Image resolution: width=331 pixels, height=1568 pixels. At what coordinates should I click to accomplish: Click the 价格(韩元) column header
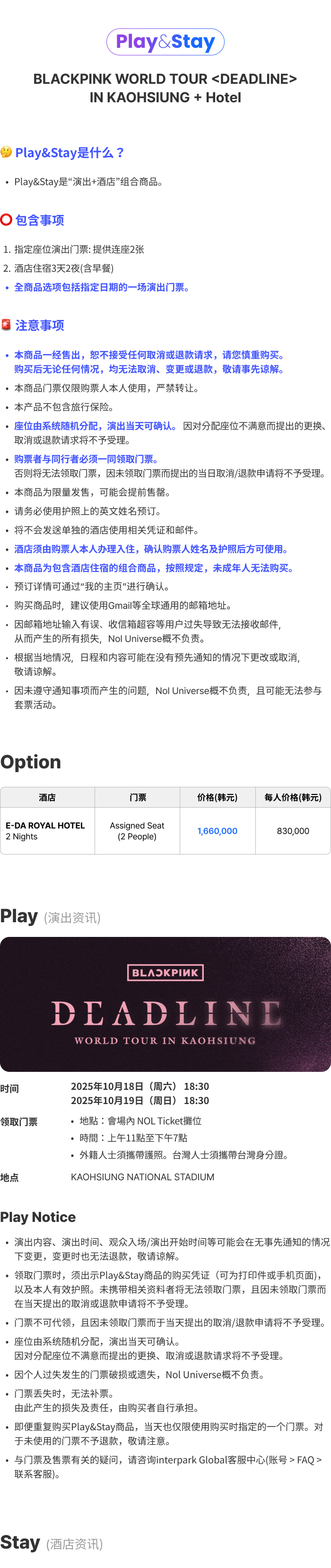pyautogui.click(x=217, y=797)
